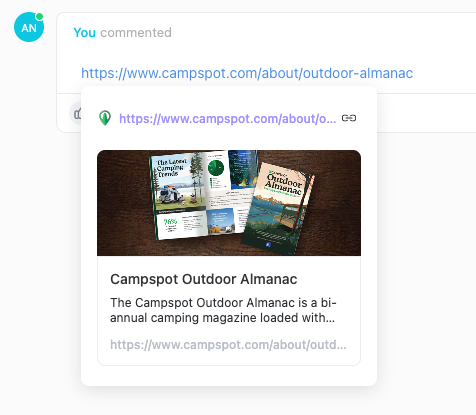Click the partially hidden thumbs-up reaction icon

[77, 114]
